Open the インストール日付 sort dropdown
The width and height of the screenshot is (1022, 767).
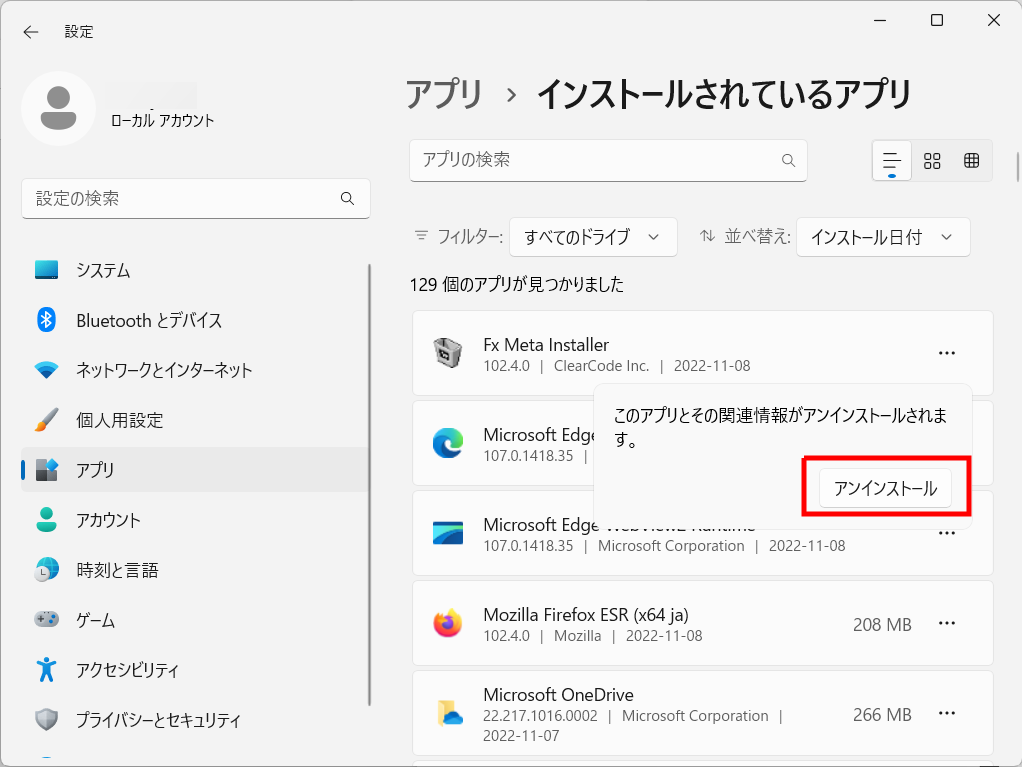click(x=883, y=237)
